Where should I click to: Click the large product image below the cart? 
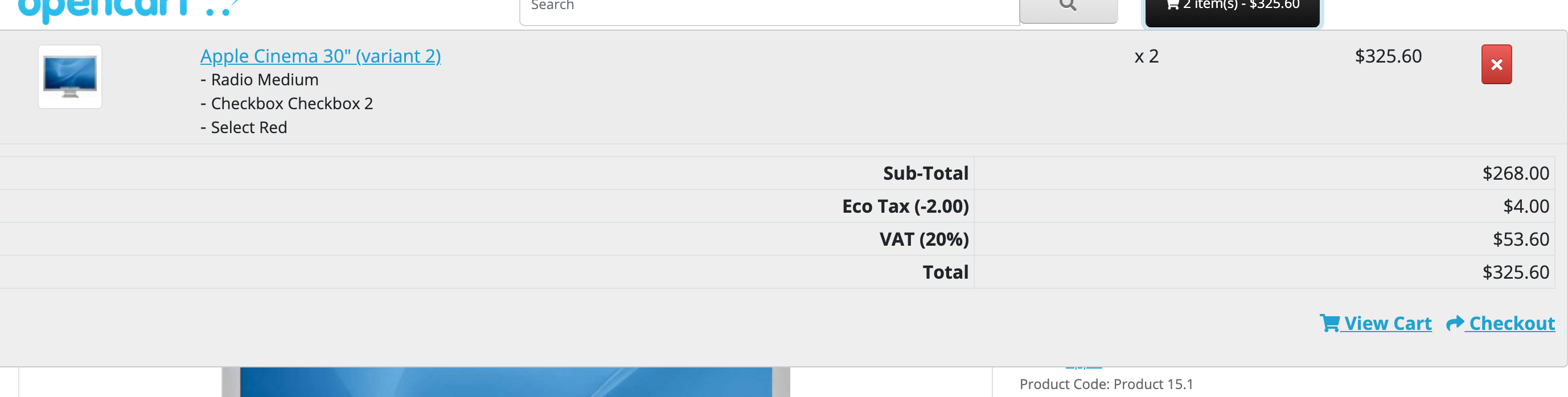(x=505, y=382)
